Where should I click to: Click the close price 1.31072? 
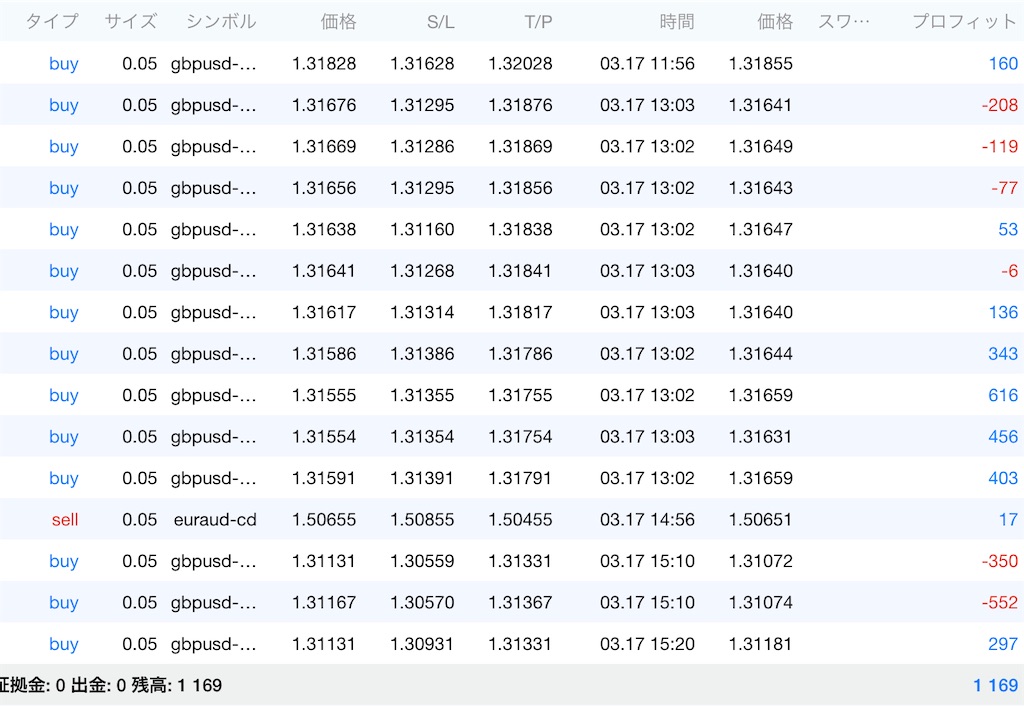point(761,561)
